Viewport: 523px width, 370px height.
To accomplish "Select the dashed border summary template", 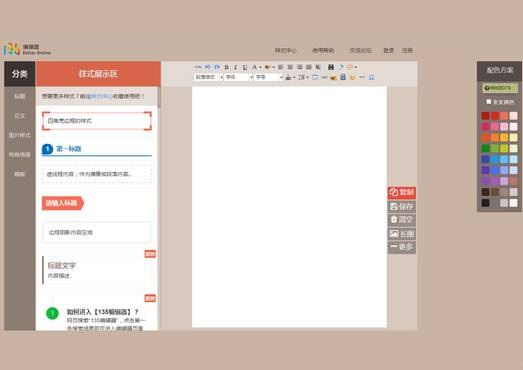I will point(97,174).
